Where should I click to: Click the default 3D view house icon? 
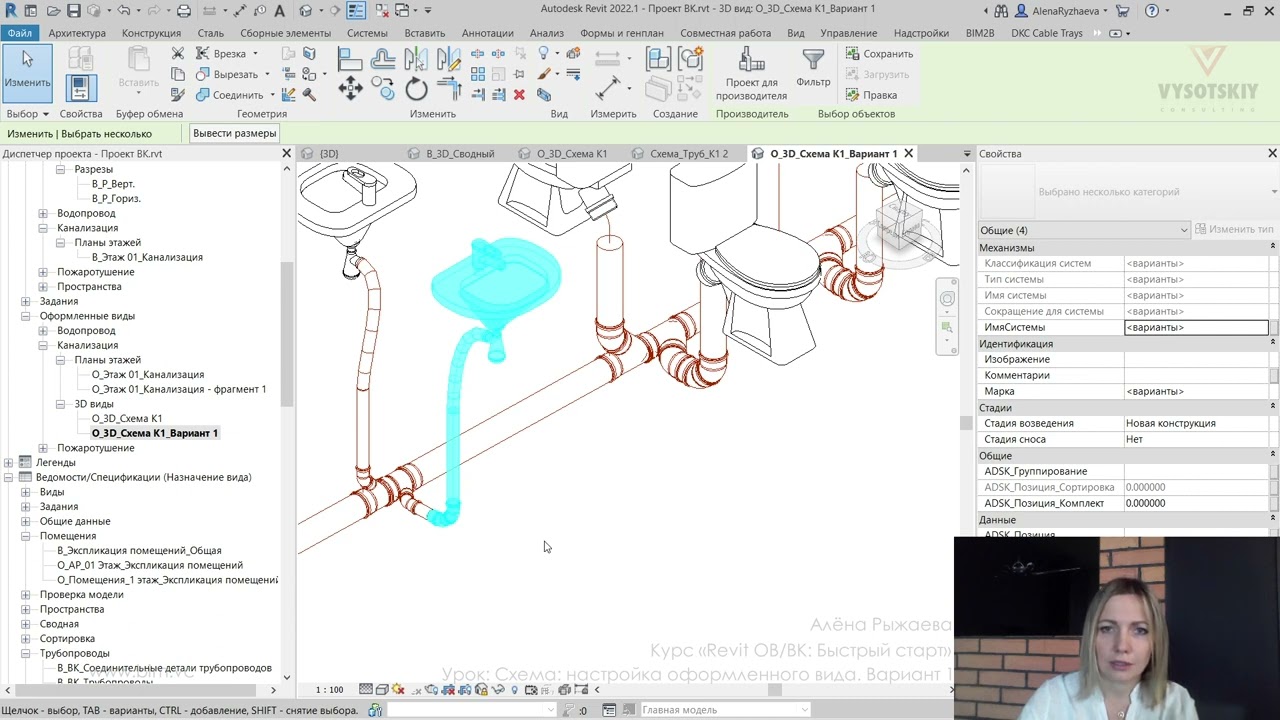[x=305, y=11]
